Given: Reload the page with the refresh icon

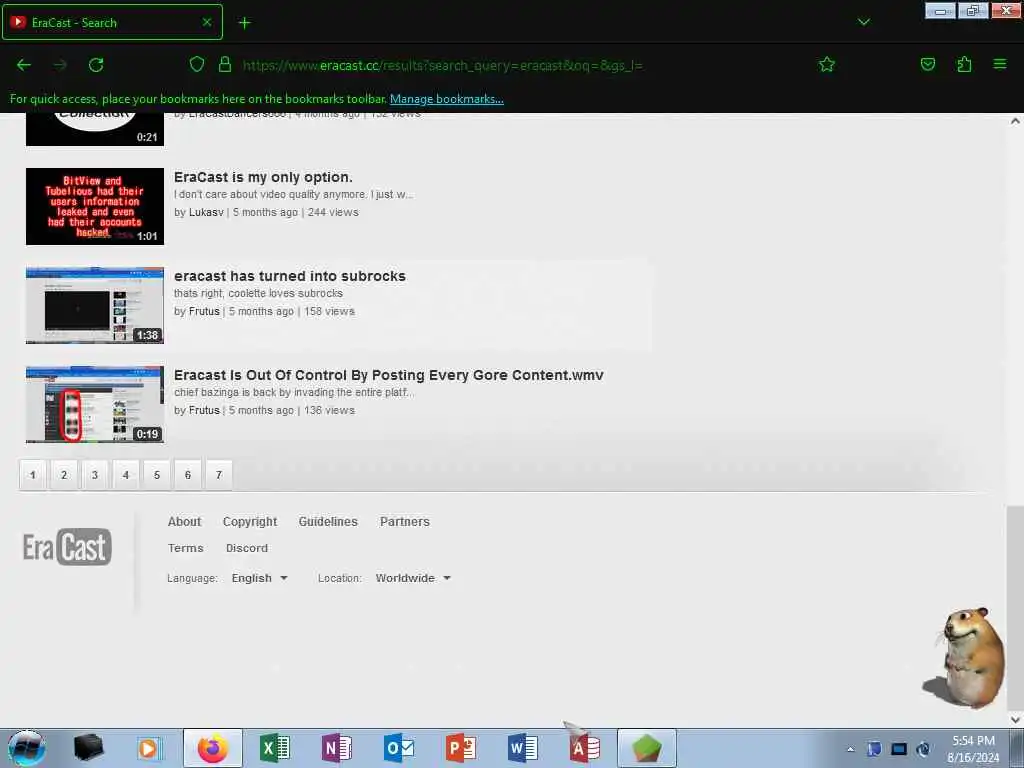Looking at the screenshot, I should [x=96, y=65].
